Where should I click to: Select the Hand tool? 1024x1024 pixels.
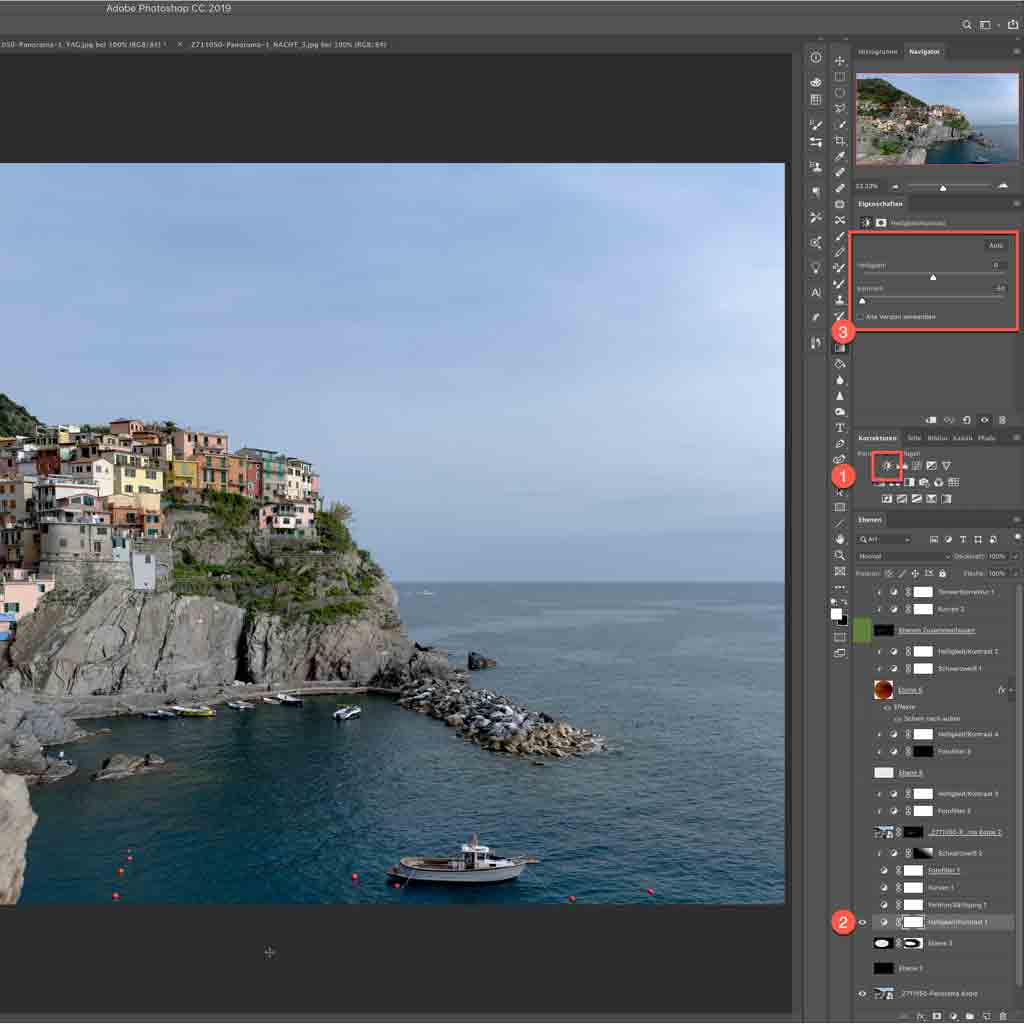pos(840,539)
